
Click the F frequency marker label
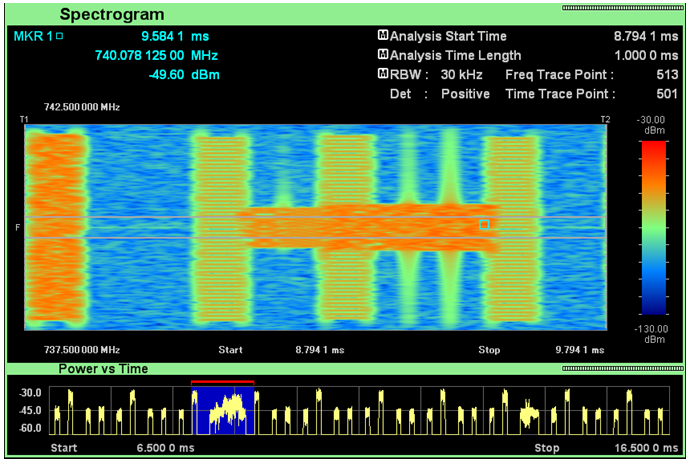[x=18, y=227]
